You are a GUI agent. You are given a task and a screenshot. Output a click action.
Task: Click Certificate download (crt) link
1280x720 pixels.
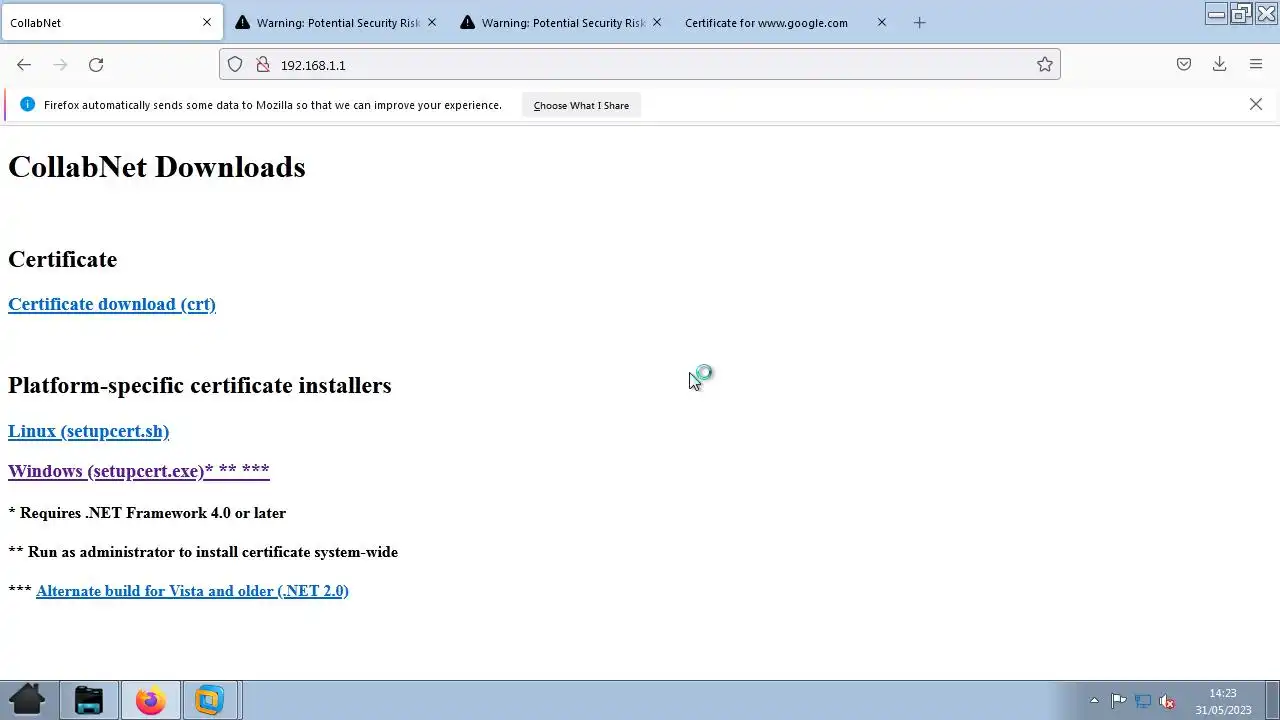click(112, 304)
